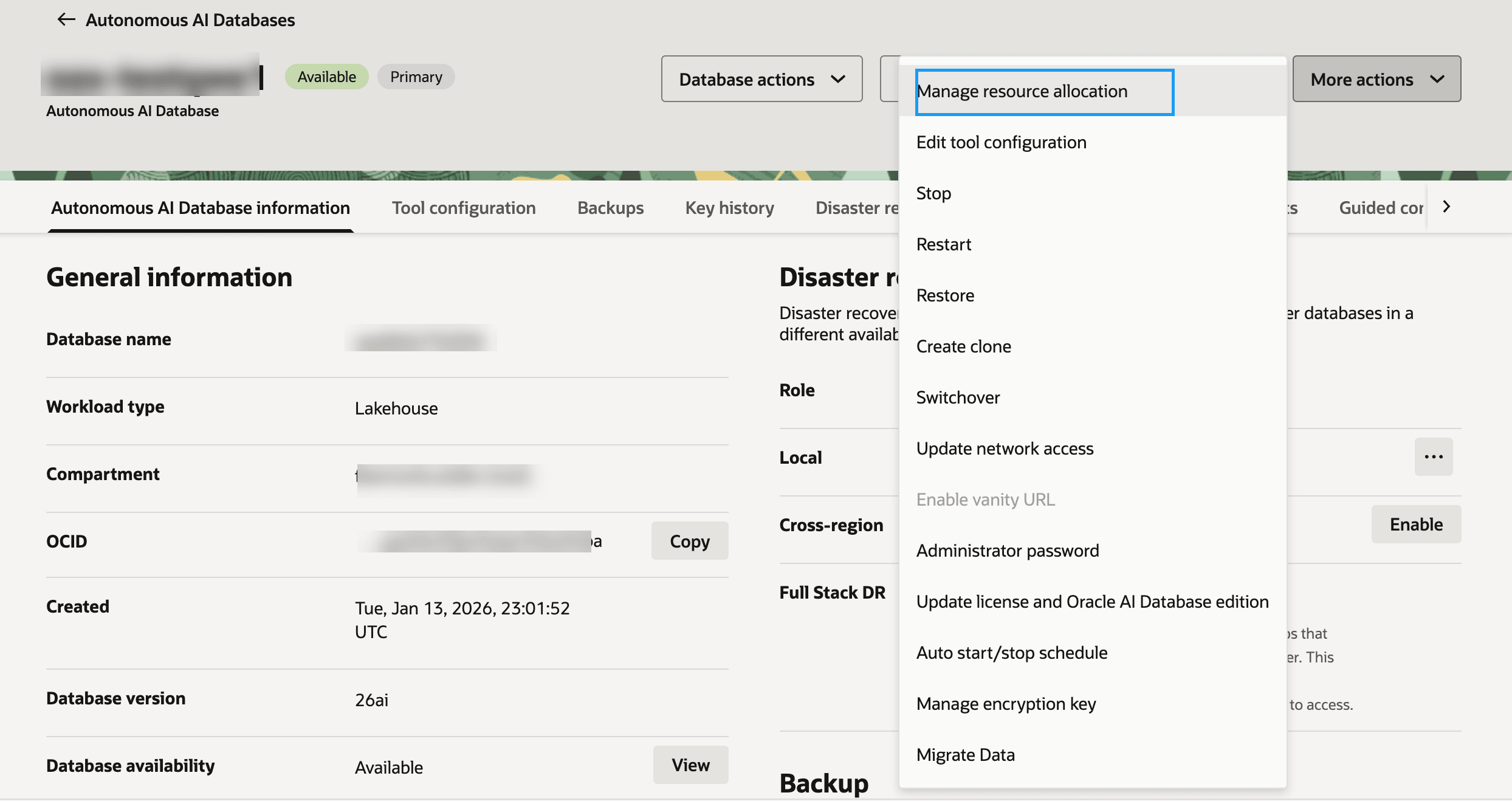Select Create clone option
Image resolution: width=1512 pixels, height=801 pixels.
coord(964,346)
